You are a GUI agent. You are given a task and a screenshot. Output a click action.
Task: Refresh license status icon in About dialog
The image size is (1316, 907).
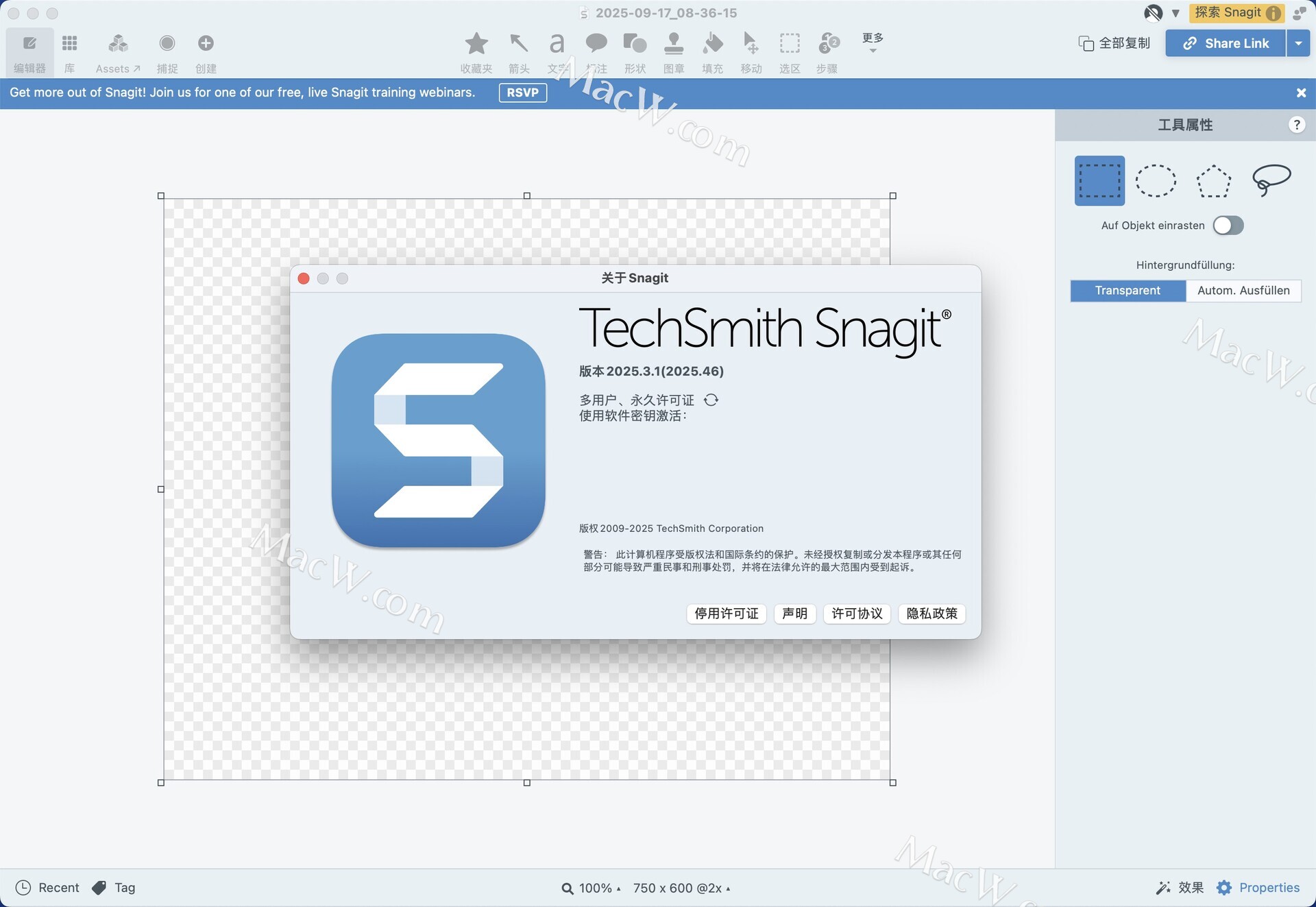(711, 400)
